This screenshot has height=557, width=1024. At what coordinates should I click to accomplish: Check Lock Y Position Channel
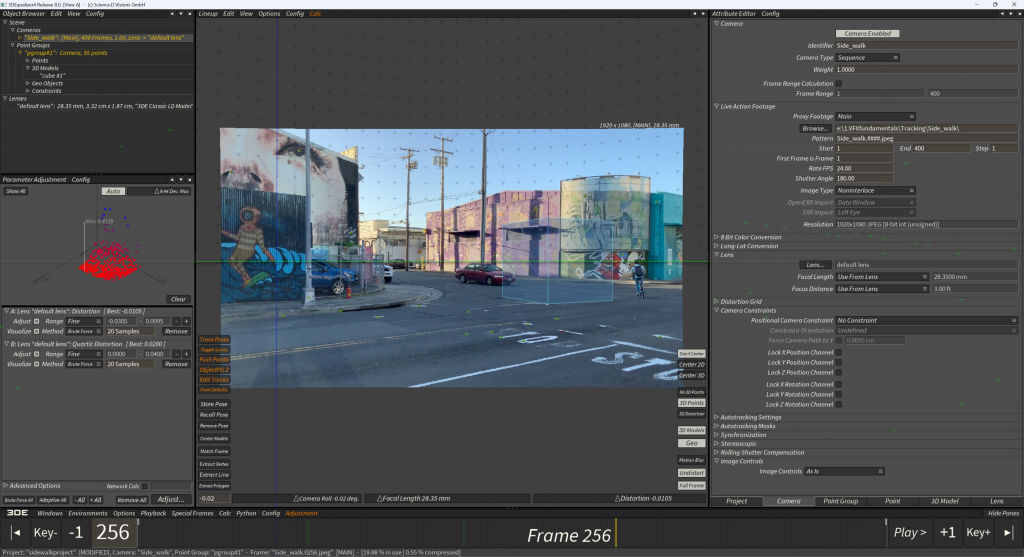tap(839, 362)
